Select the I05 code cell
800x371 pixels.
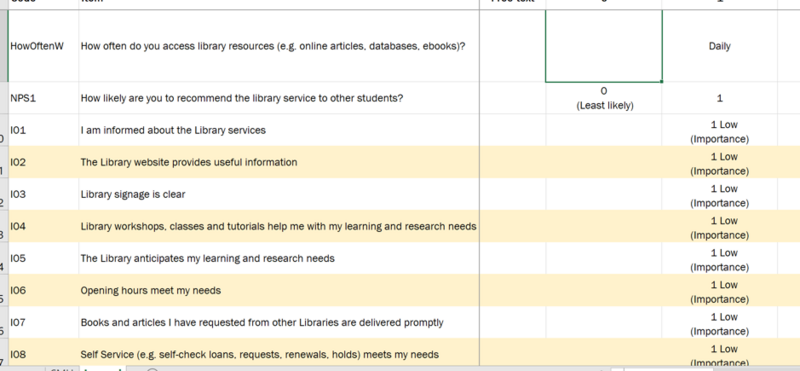click(x=43, y=258)
